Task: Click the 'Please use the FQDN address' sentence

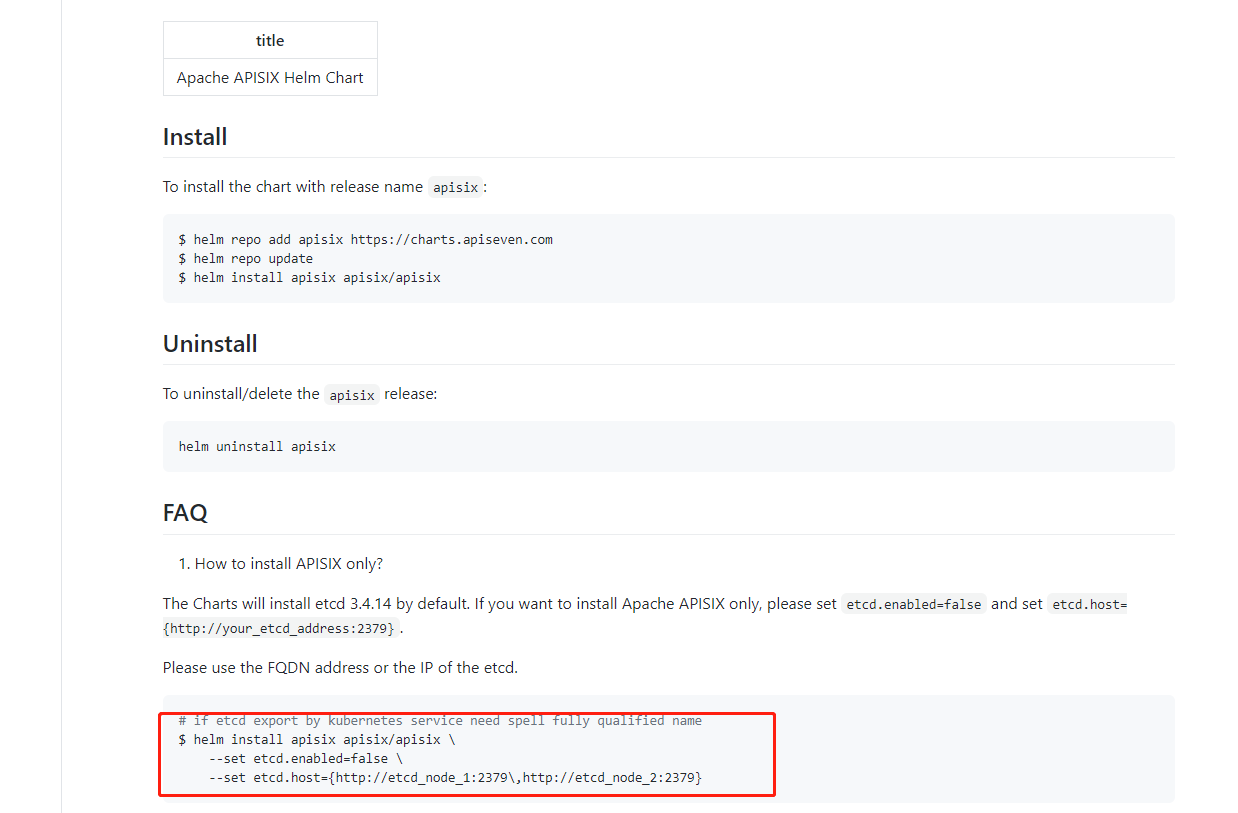Action: (x=340, y=668)
